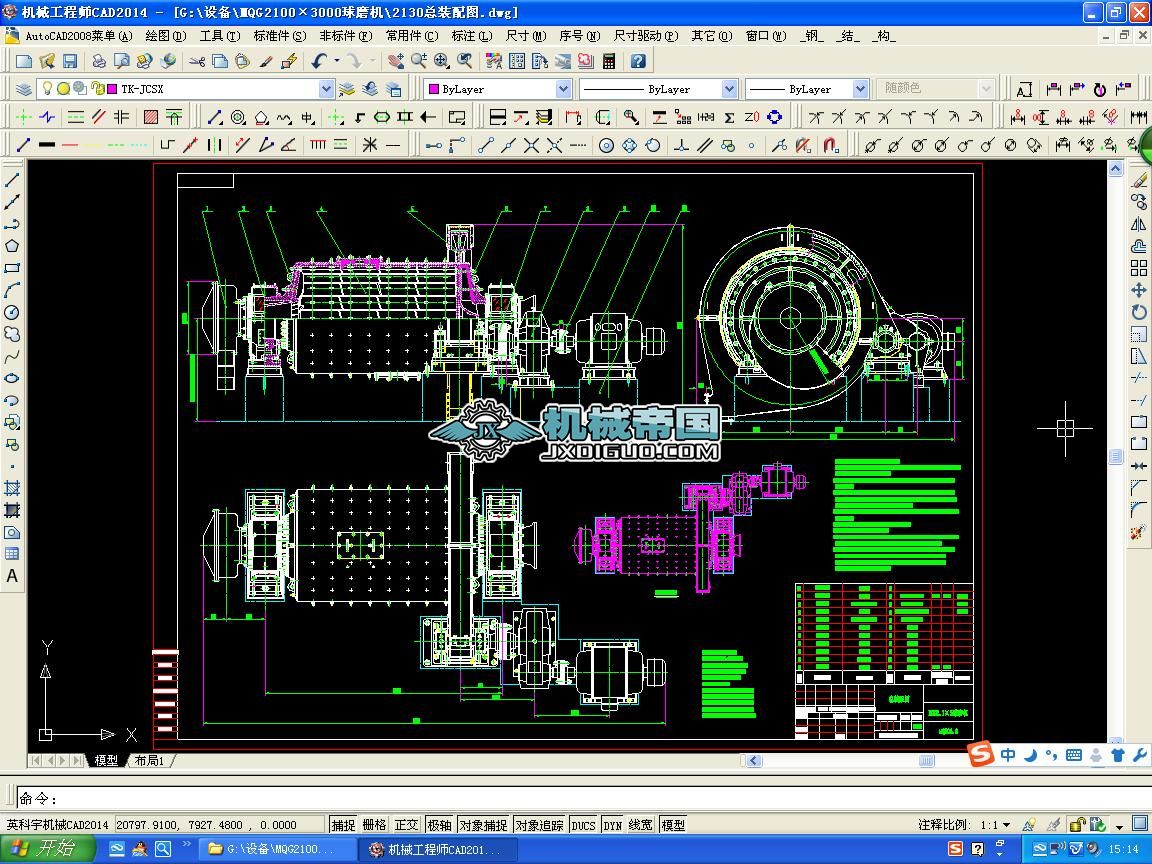Click the Zoom Realtime magnifier icon
This screenshot has height=864, width=1152.
coord(419,62)
